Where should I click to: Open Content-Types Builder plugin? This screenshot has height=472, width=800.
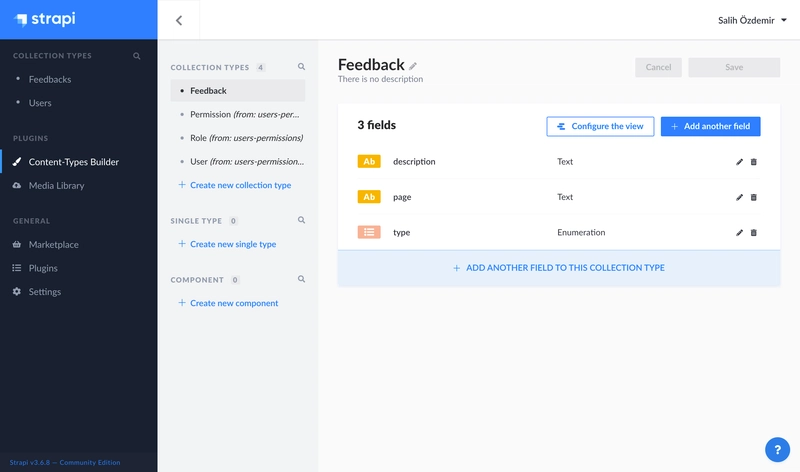[73, 162]
